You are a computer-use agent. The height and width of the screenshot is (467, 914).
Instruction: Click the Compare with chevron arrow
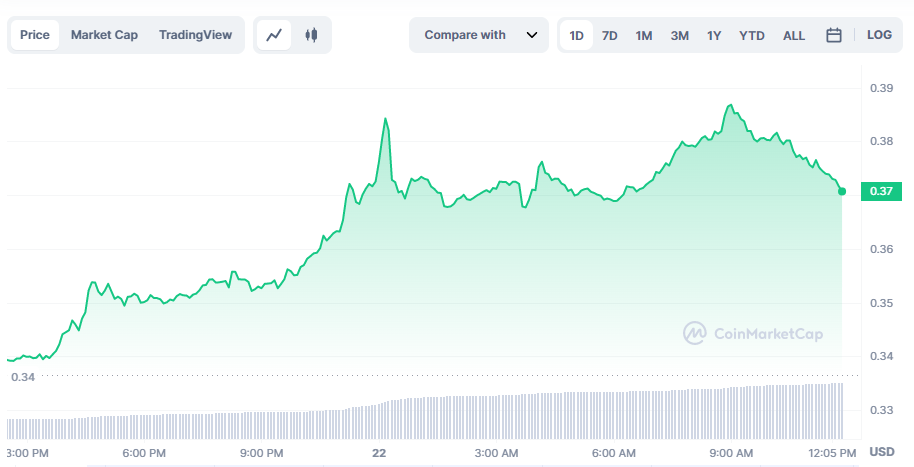[531, 35]
